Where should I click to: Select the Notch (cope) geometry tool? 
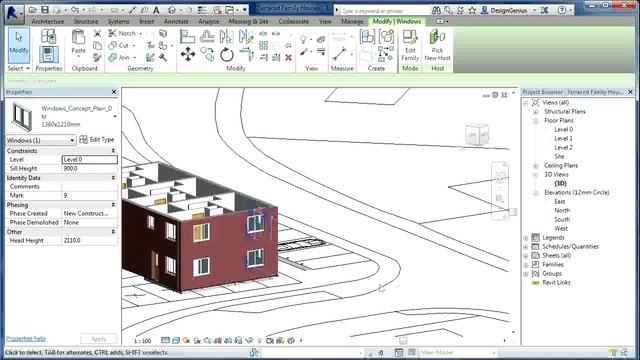(x=122, y=33)
